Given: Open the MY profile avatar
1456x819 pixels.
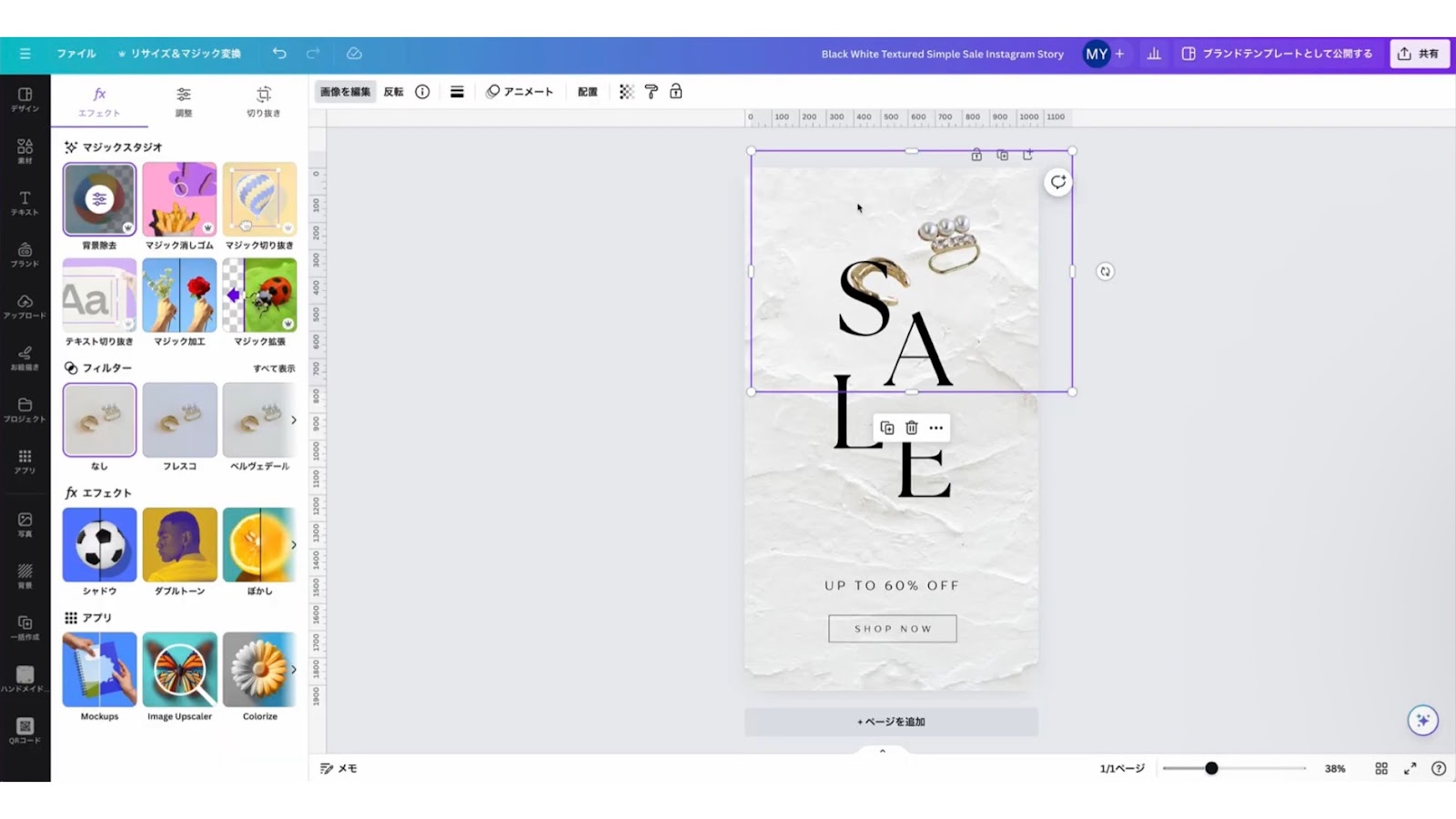Looking at the screenshot, I should point(1097,54).
